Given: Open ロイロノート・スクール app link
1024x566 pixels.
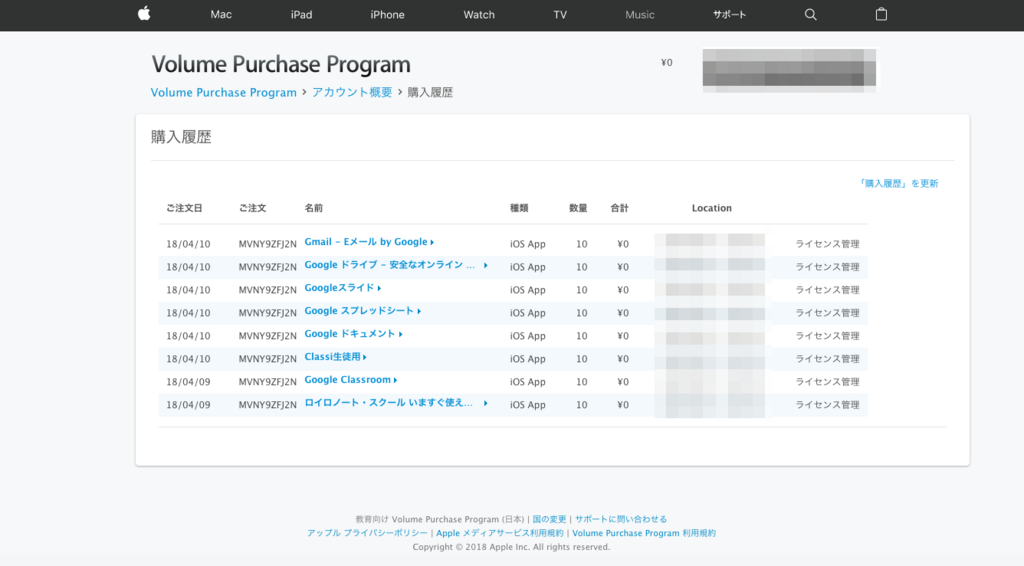Looking at the screenshot, I should point(389,403).
